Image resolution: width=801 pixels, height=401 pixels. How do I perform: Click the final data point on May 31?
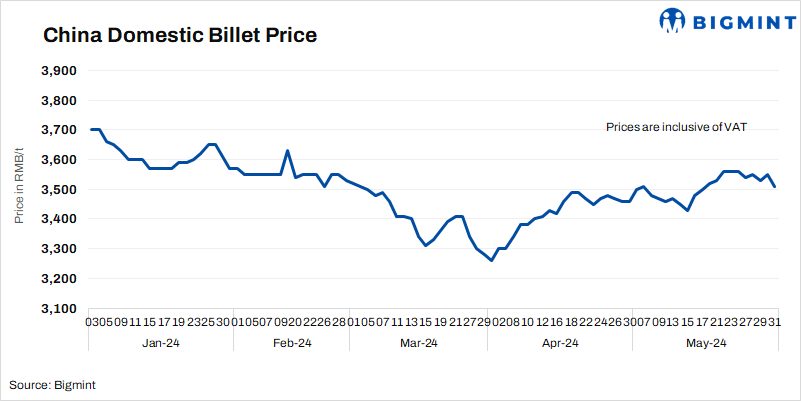tap(776, 186)
